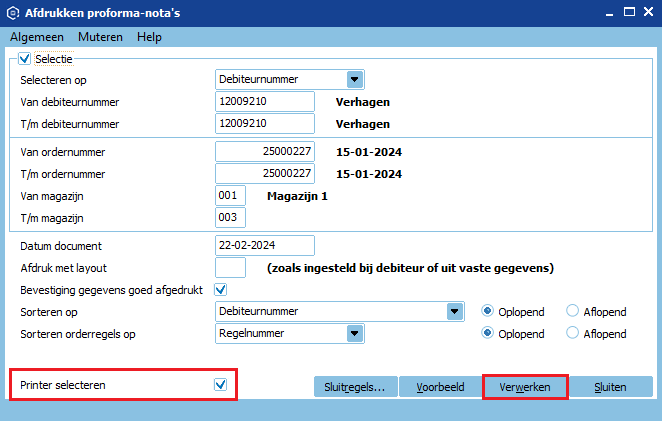Click the Sluiten button
This screenshot has width=662, height=421.
610,387
